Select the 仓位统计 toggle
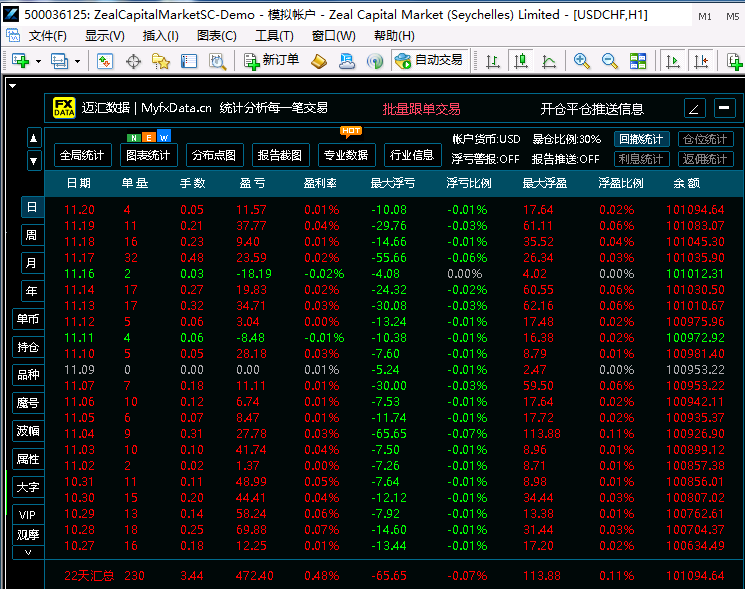The image size is (745, 589). click(706, 139)
